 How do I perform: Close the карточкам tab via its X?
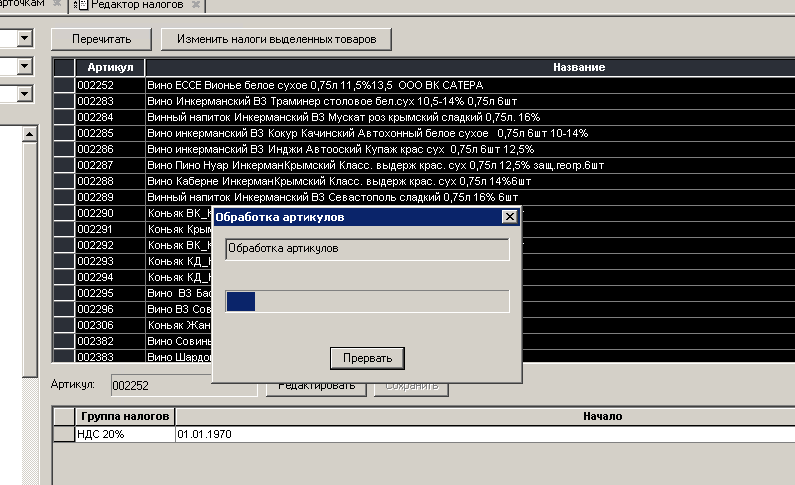[59, 6]
